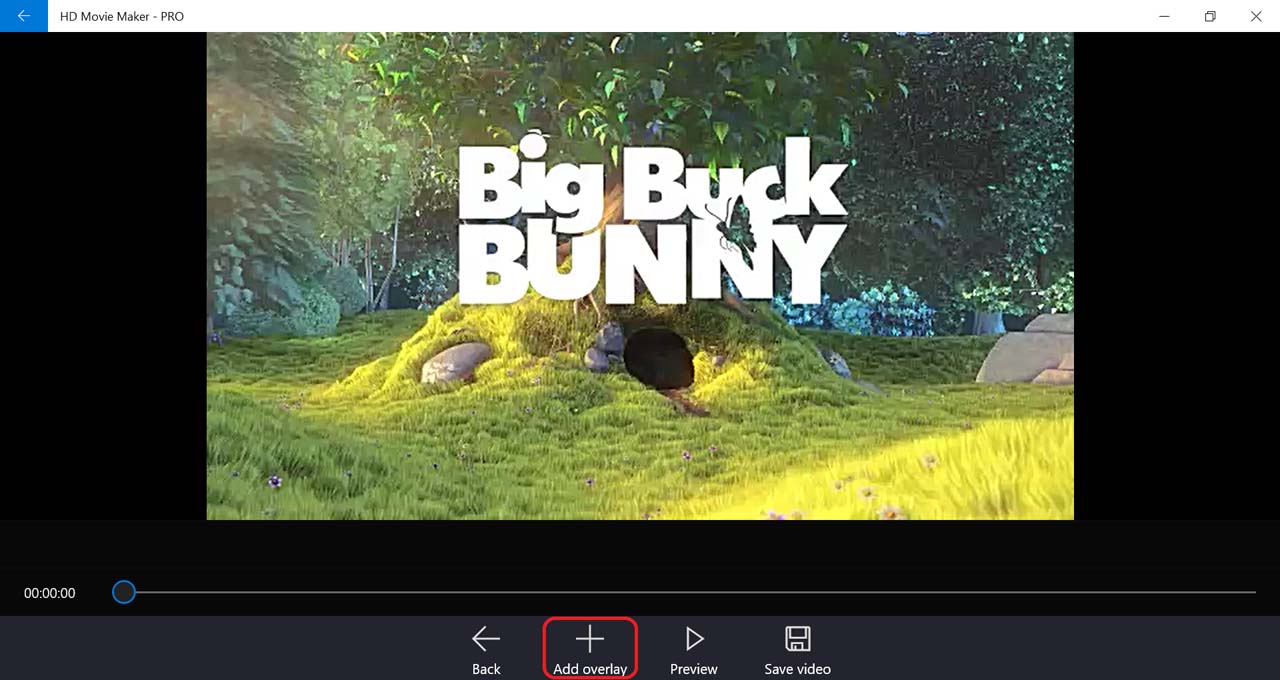The height and width of the screenshot is (680, 1280).
Task: Close the HD Movie Maker window
Action: pyautogui.click(x=1256, y=16)
